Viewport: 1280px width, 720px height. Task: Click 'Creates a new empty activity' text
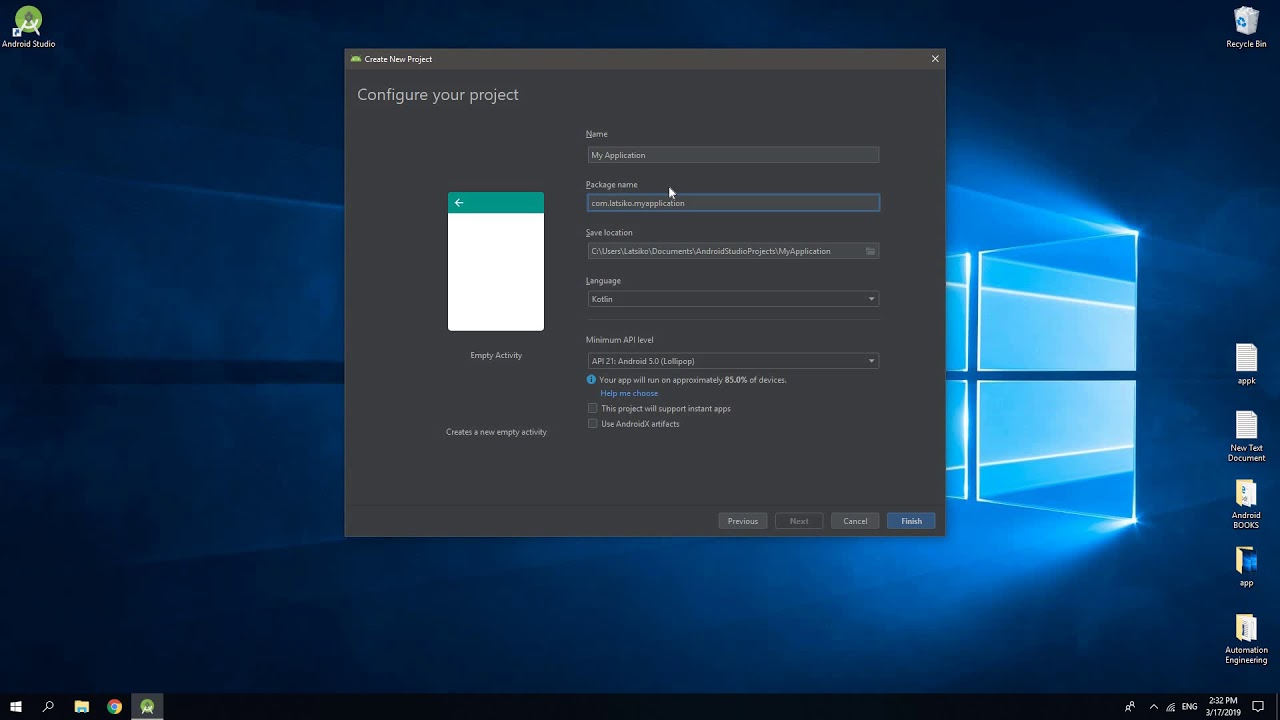(x=496, y=432)
